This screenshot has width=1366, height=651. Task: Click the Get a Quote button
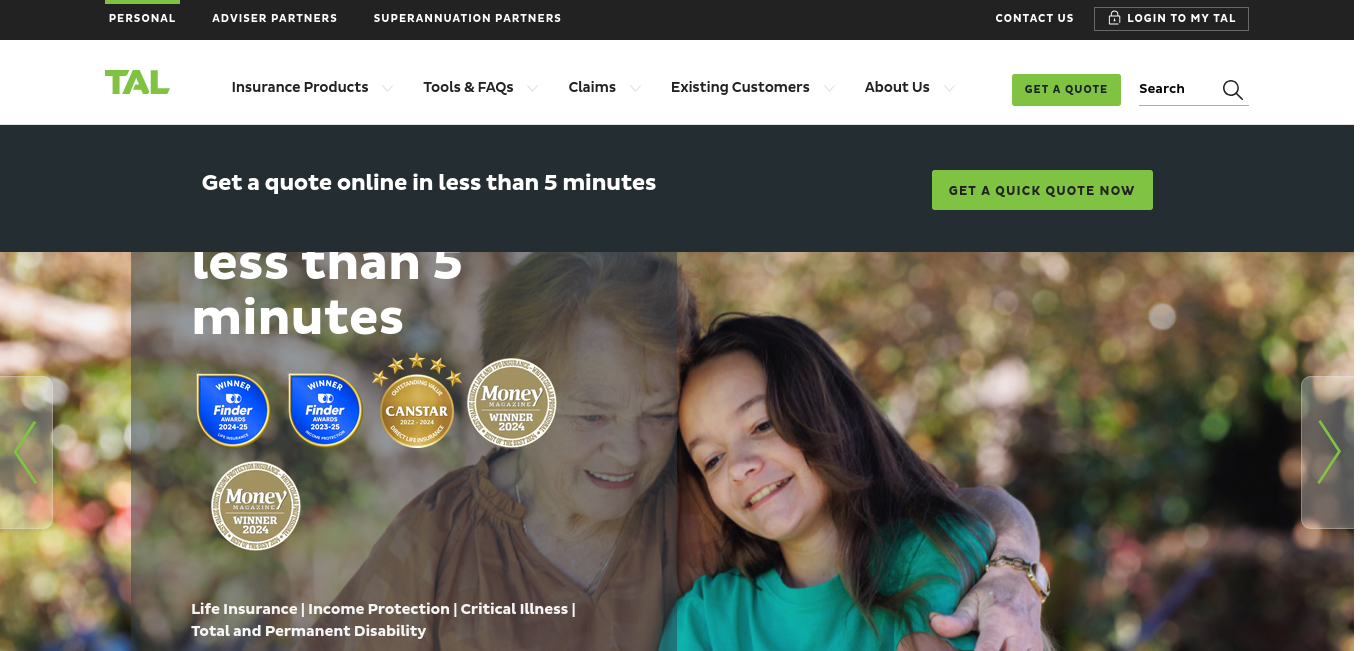tap(1066, 89)
